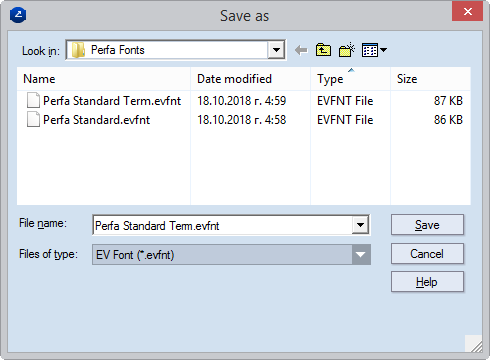Open the View menu icon

(x=374, y=50)
